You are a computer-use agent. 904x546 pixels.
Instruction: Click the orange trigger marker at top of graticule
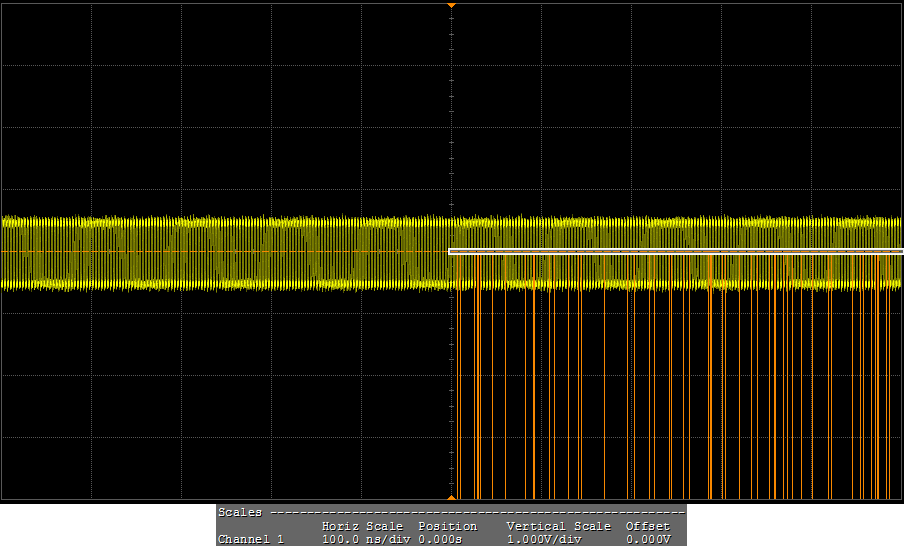[451, 5]
